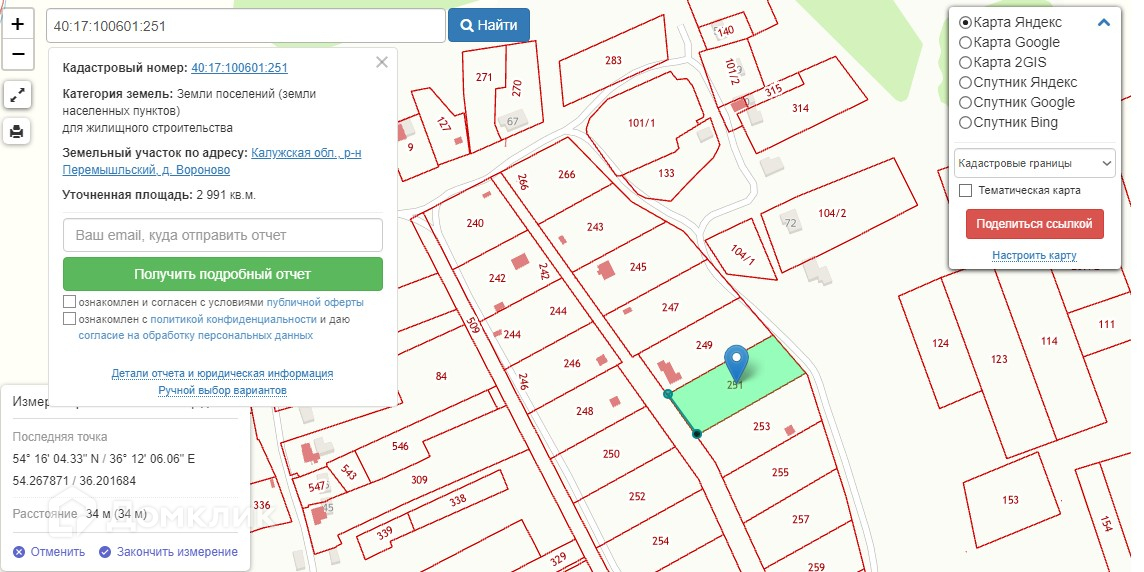Select Спутник Bing radio option

tap(965, 123)
